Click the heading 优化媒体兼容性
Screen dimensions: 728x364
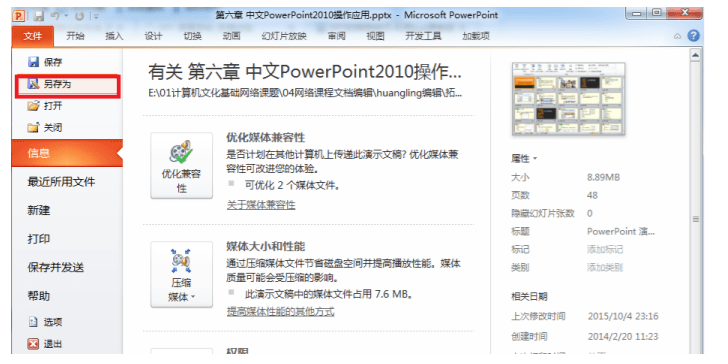(x=266, y=137)
